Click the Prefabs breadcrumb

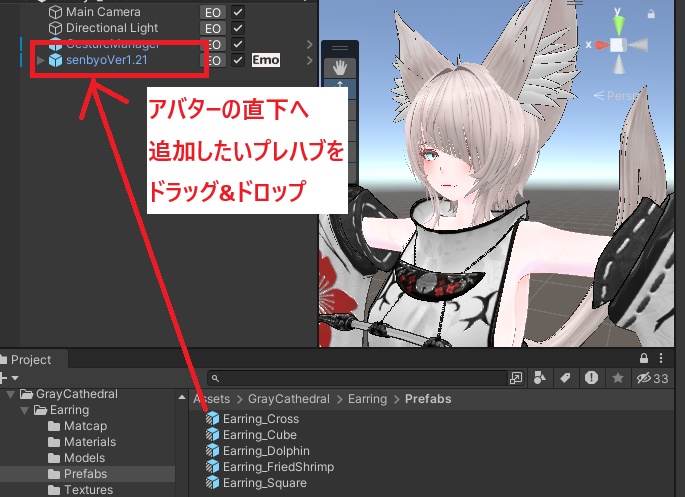[428, 399]
